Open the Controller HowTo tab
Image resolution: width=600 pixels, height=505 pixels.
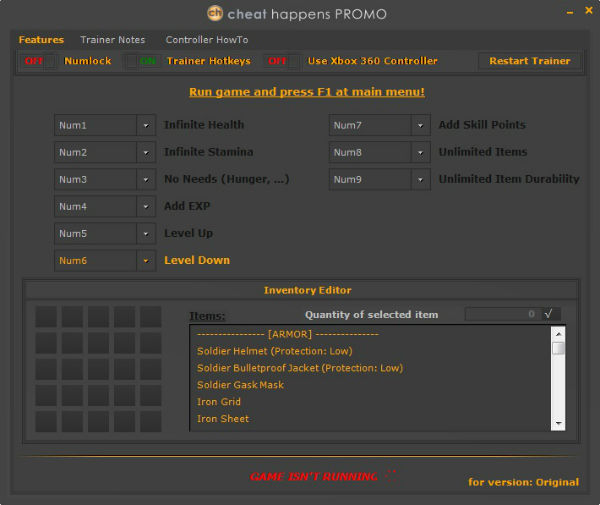[x=207, y=40]
